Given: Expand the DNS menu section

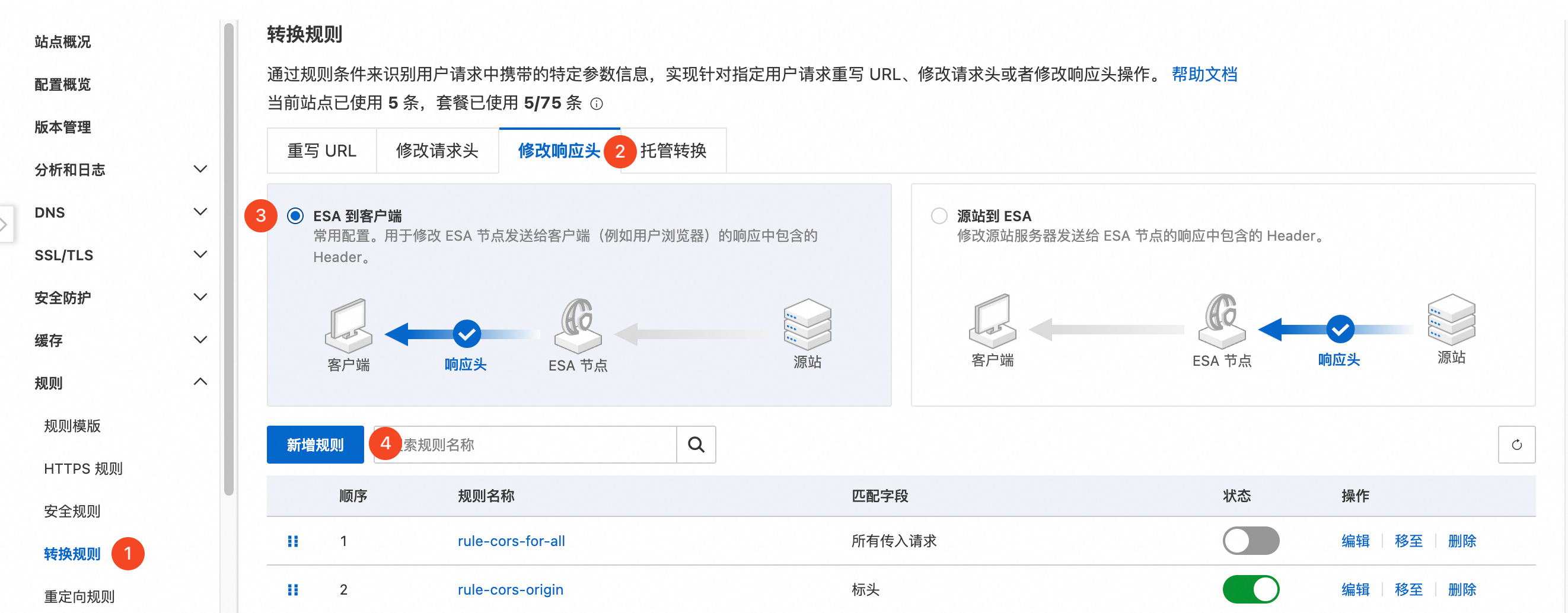Looking at the screenshot, I should pos(200,212).
